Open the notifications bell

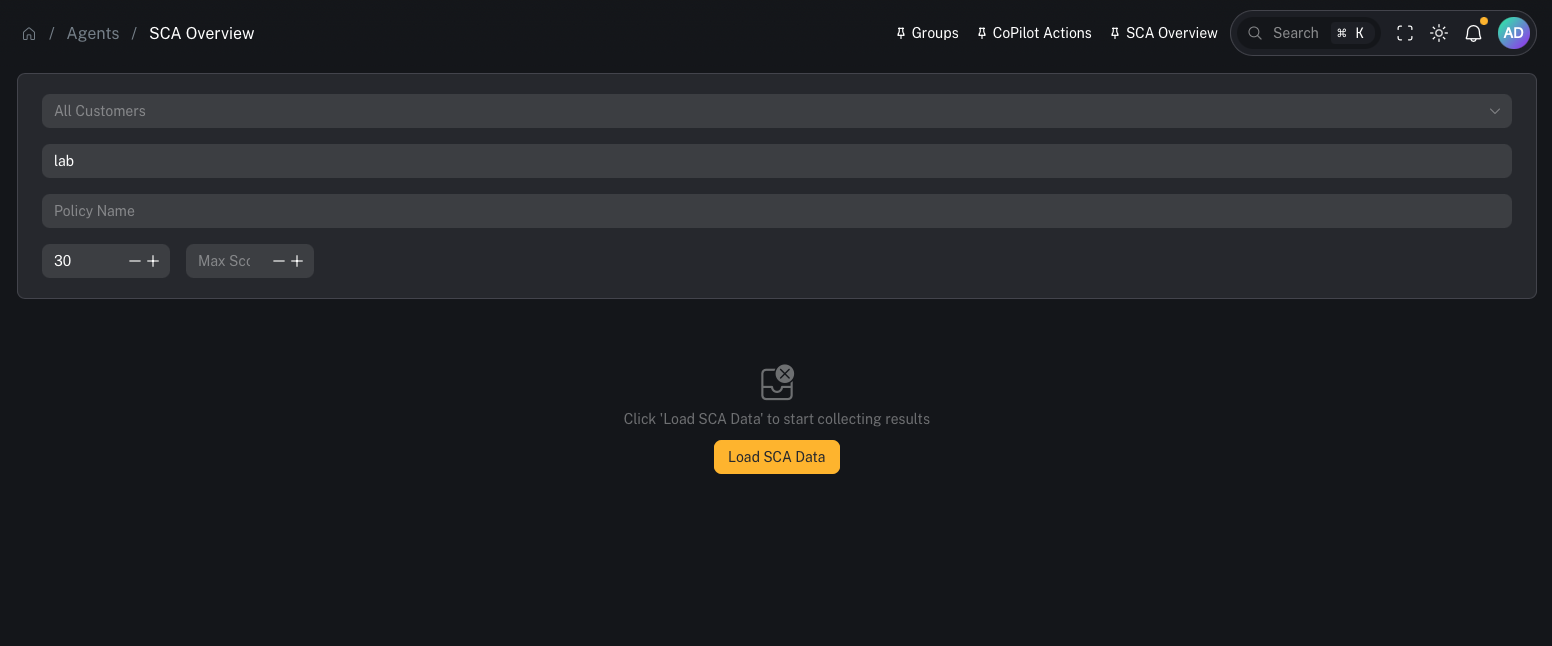pyautogui.click(x=1473, y=33)
